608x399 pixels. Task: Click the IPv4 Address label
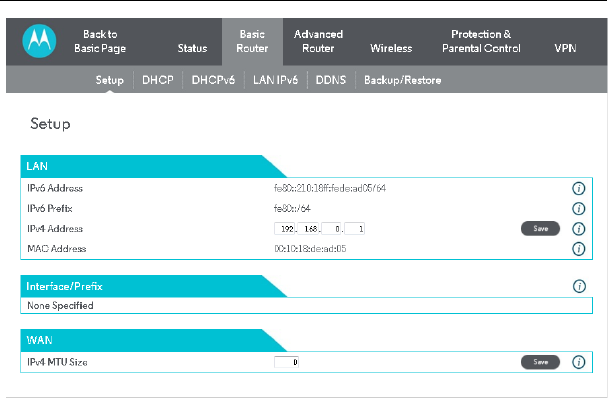tap(55, 229)
